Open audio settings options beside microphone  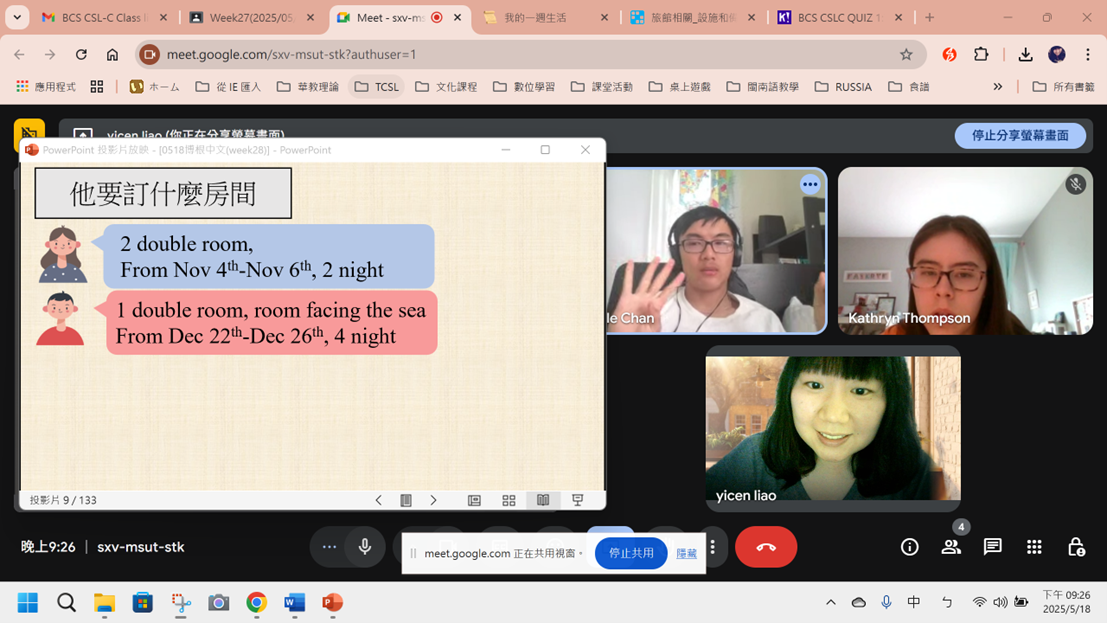329,547
